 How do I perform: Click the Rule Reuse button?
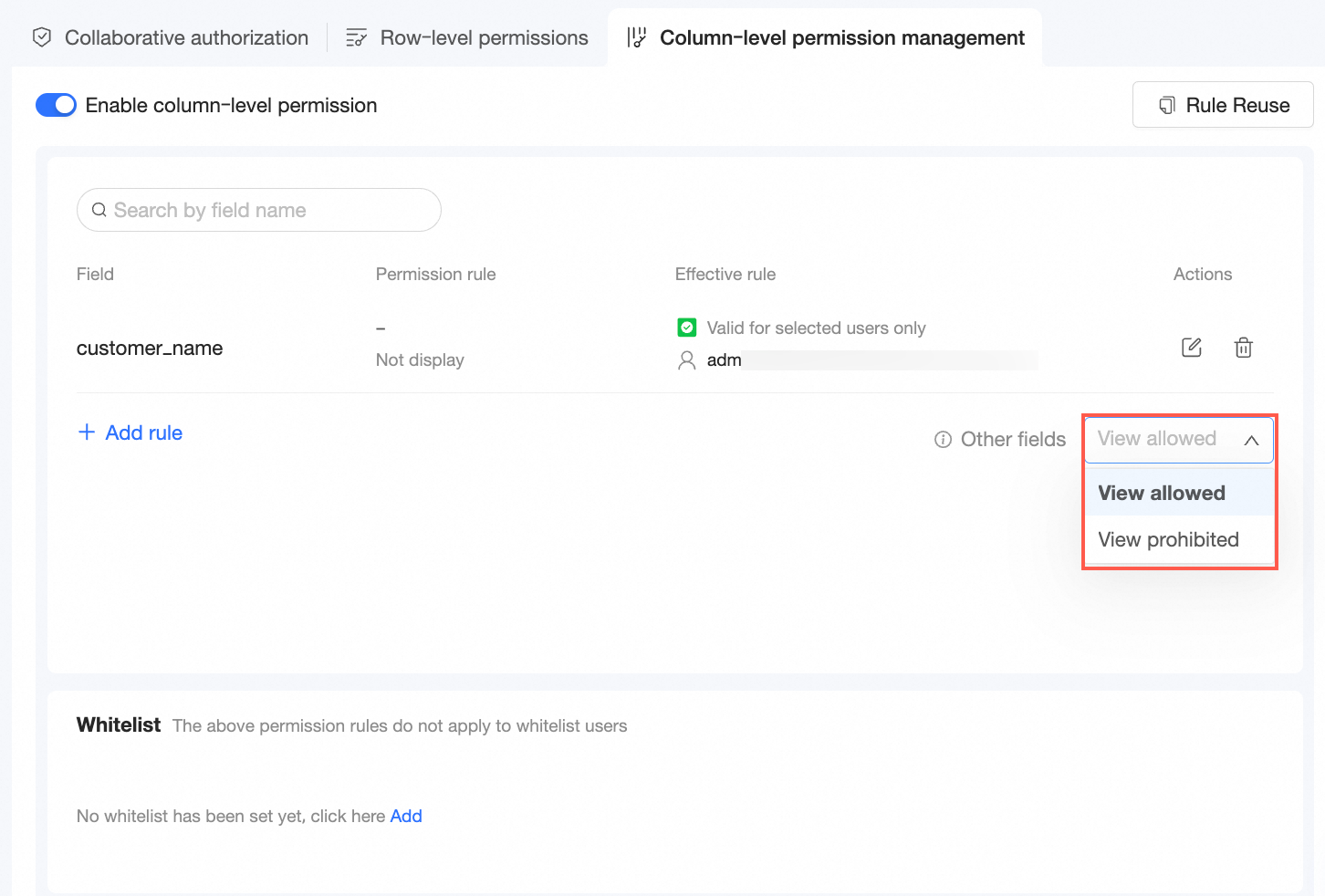coord(1223,106)
